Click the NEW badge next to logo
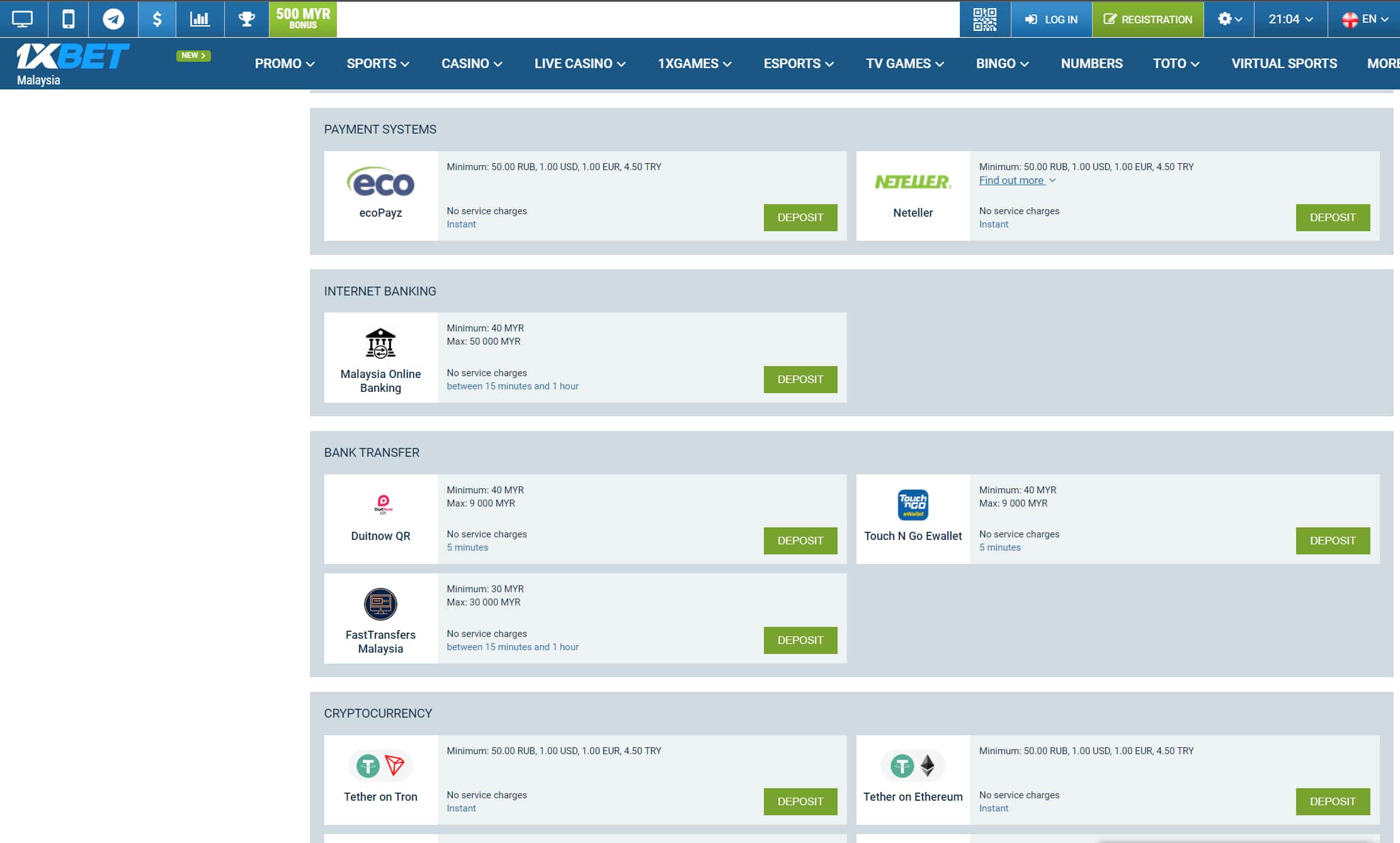Viewport: 1400px width, 843px height. coord(193,55)
